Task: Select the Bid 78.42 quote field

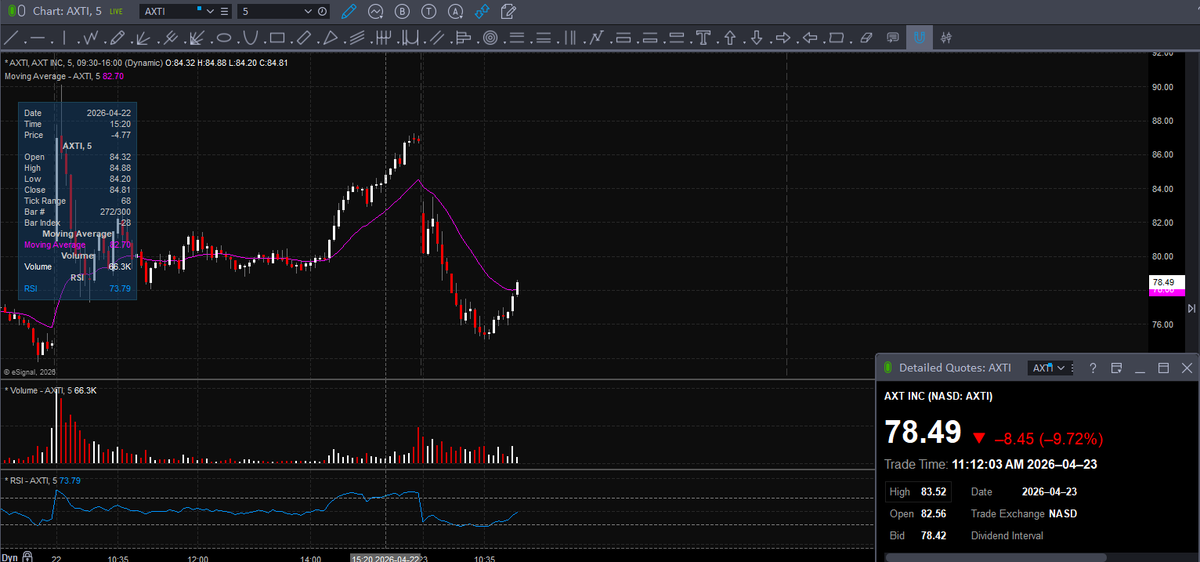Action: click(x=918, y=535)
